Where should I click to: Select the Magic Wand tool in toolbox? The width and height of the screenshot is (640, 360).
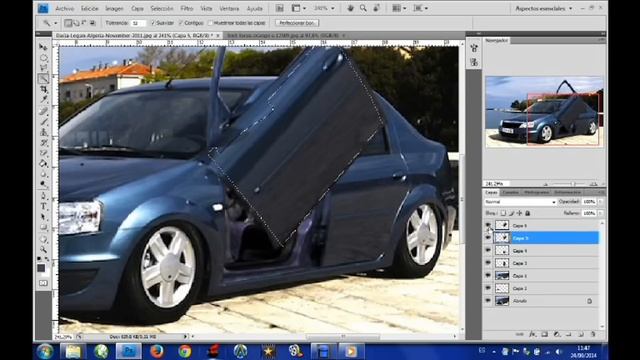[x=43, y=78]
